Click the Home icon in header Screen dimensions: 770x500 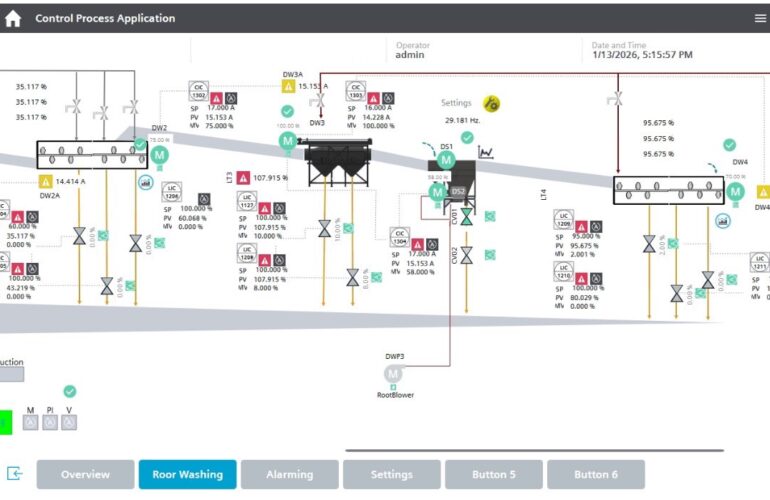13,18
